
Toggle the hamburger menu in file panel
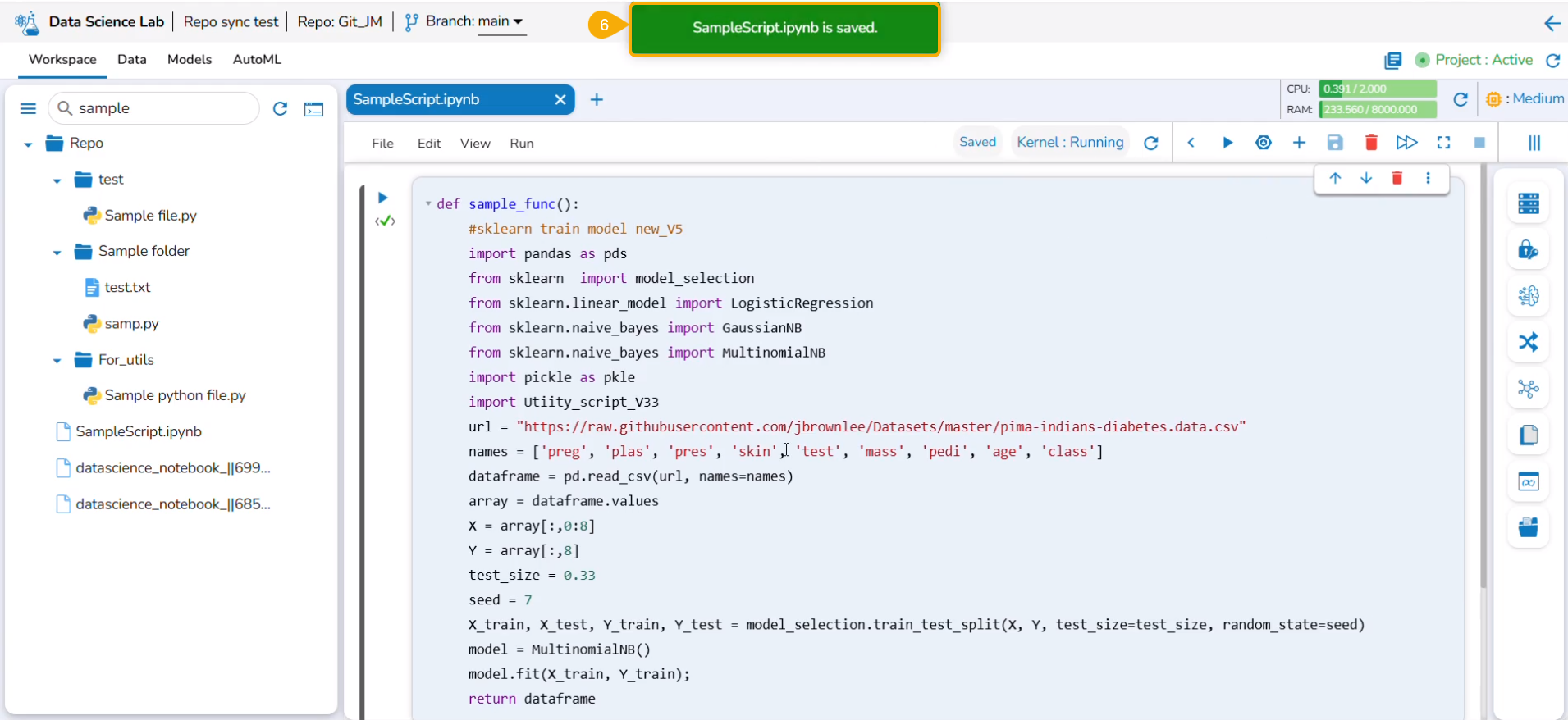[28, 108]
